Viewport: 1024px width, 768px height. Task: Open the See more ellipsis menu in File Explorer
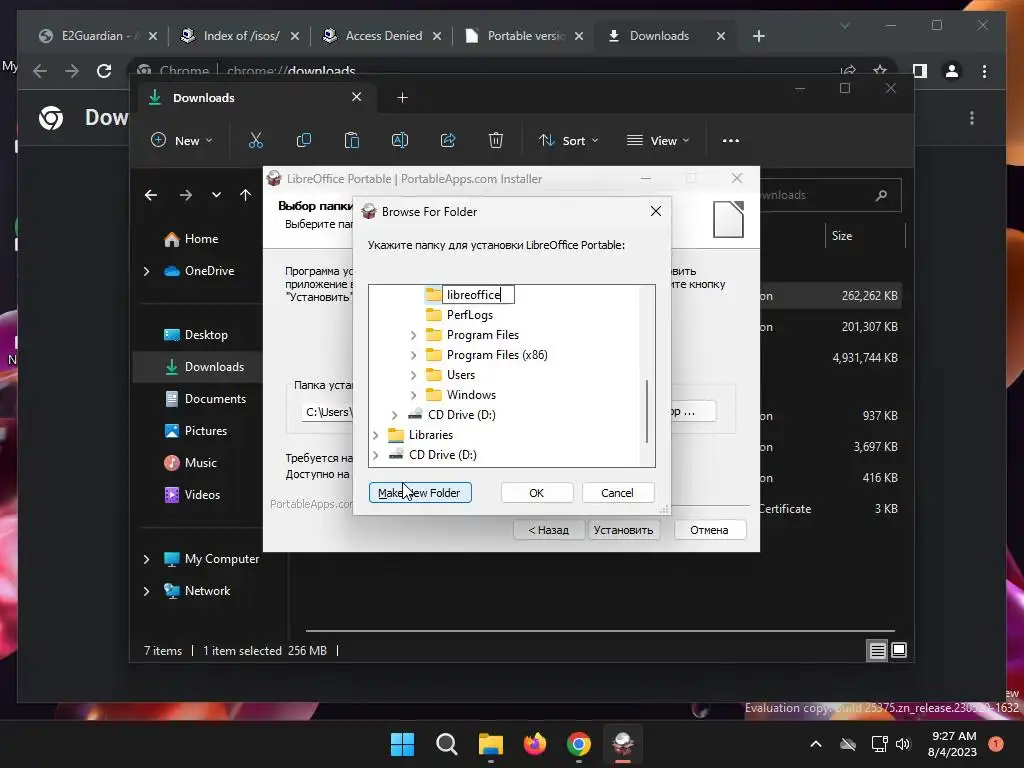(731, 140)
